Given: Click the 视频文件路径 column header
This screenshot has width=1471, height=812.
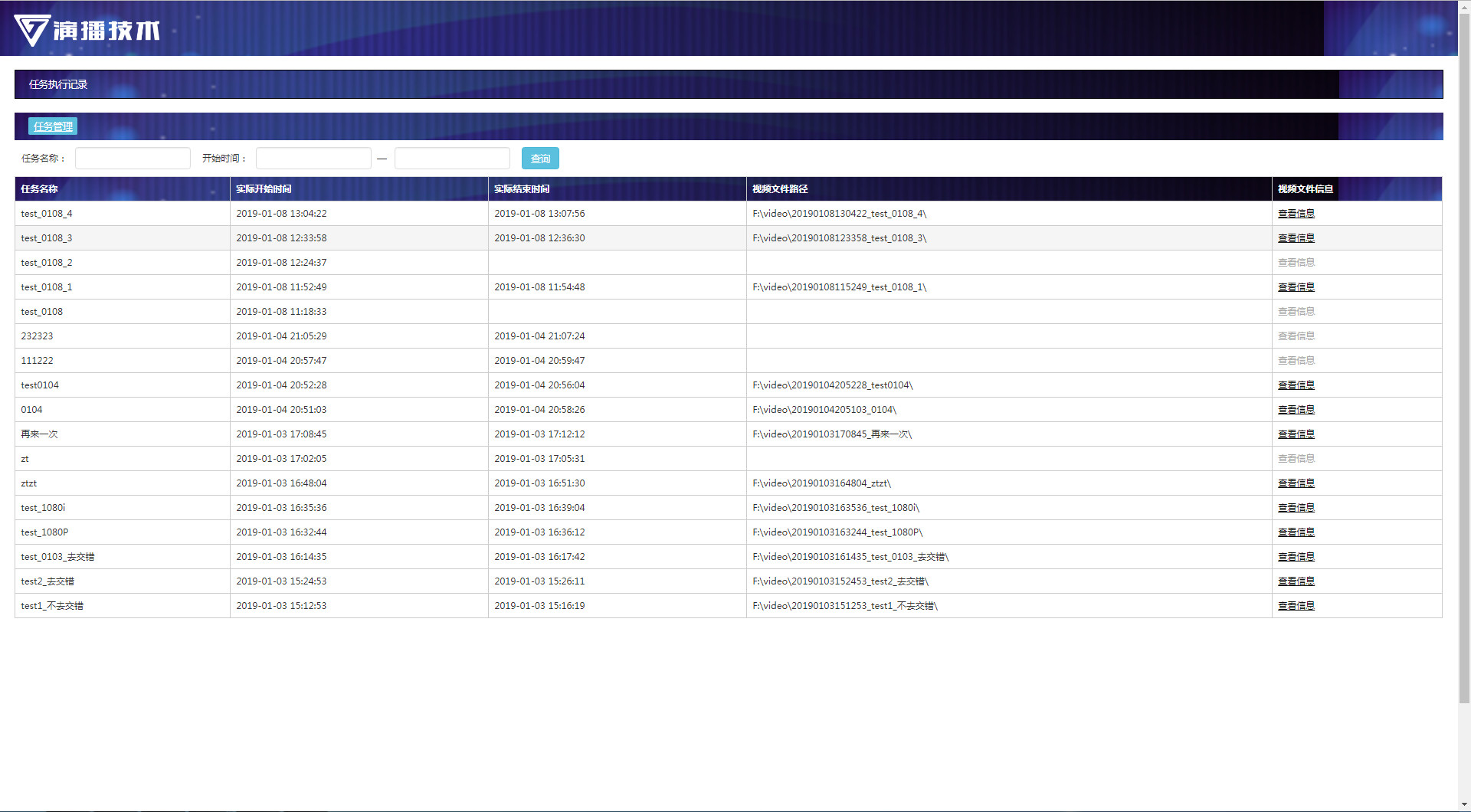Looking at the screenshot, I should coord(780,189).
